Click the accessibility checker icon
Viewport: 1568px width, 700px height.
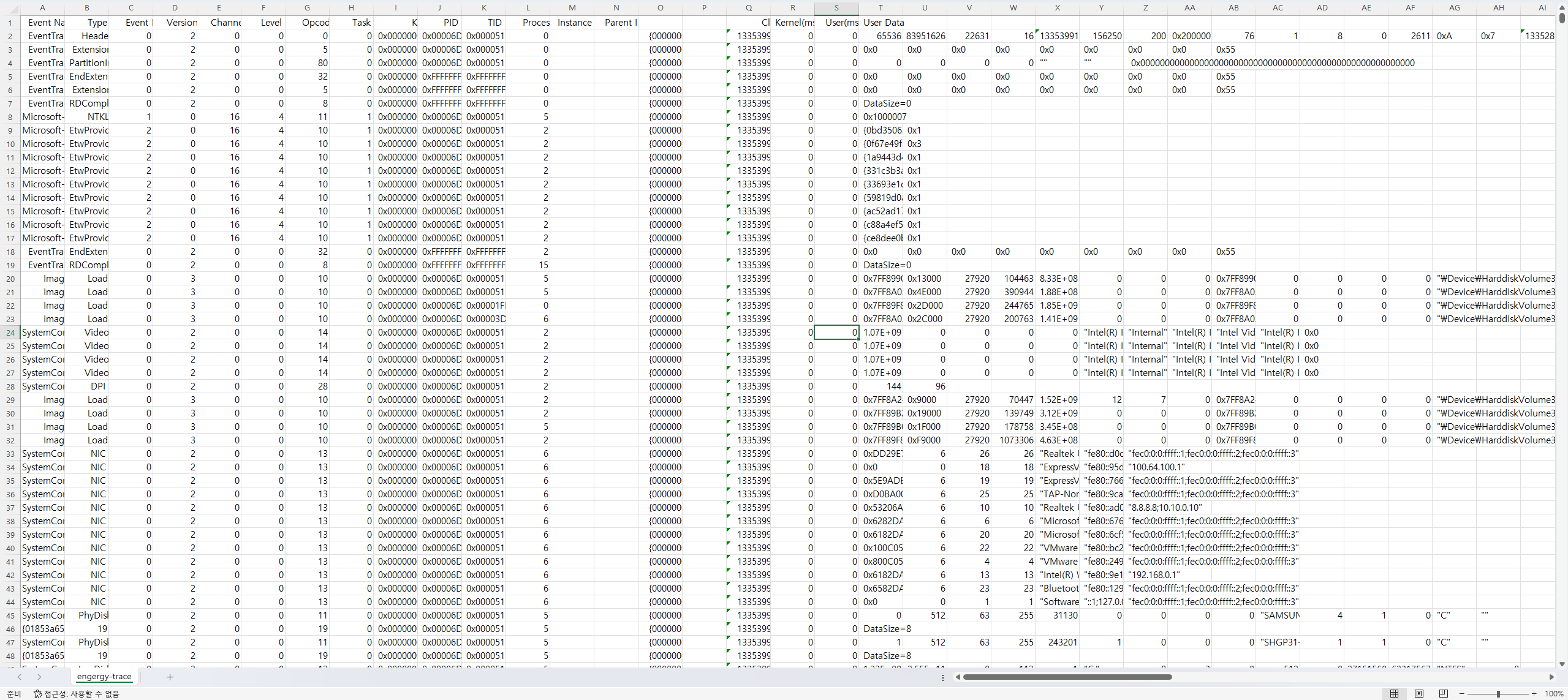click(36, 693)
